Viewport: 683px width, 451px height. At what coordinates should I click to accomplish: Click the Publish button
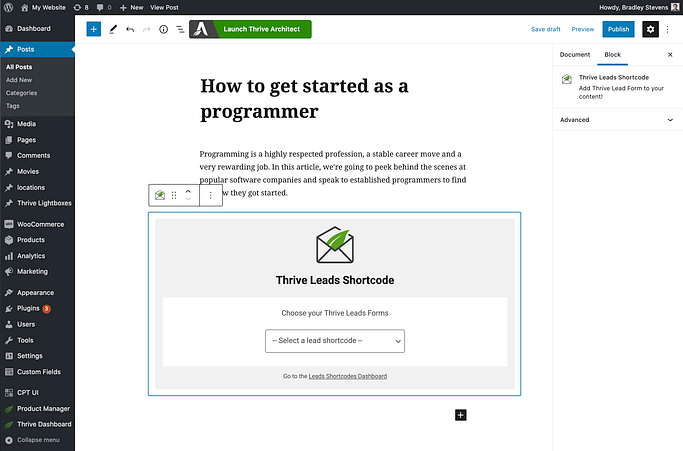coord(618,29)
